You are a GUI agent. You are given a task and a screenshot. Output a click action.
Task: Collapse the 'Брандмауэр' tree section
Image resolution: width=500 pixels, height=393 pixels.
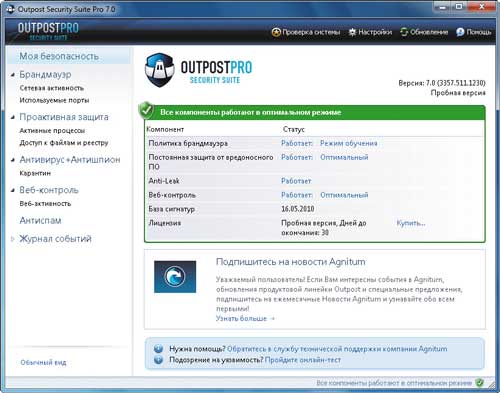coord(13,75)
